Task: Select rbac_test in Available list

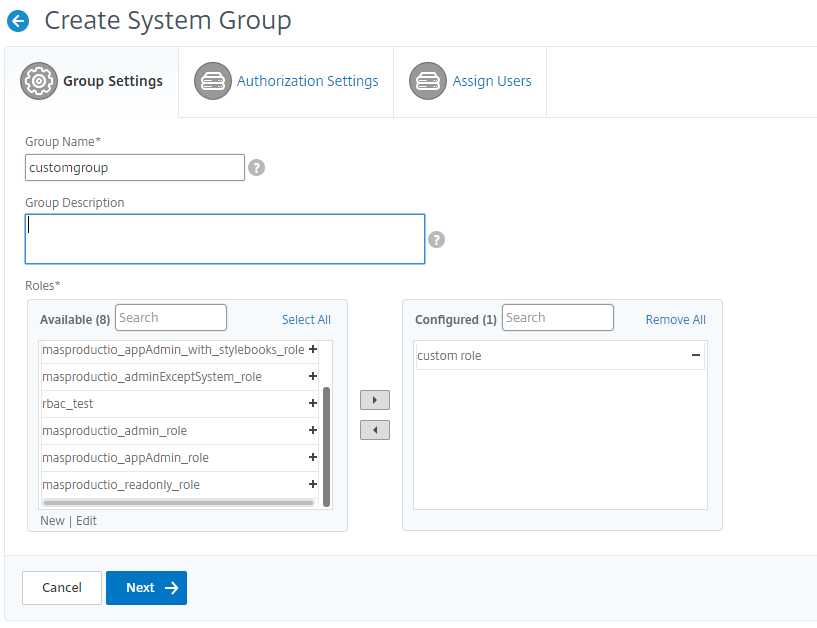Action: pos(179,404)
